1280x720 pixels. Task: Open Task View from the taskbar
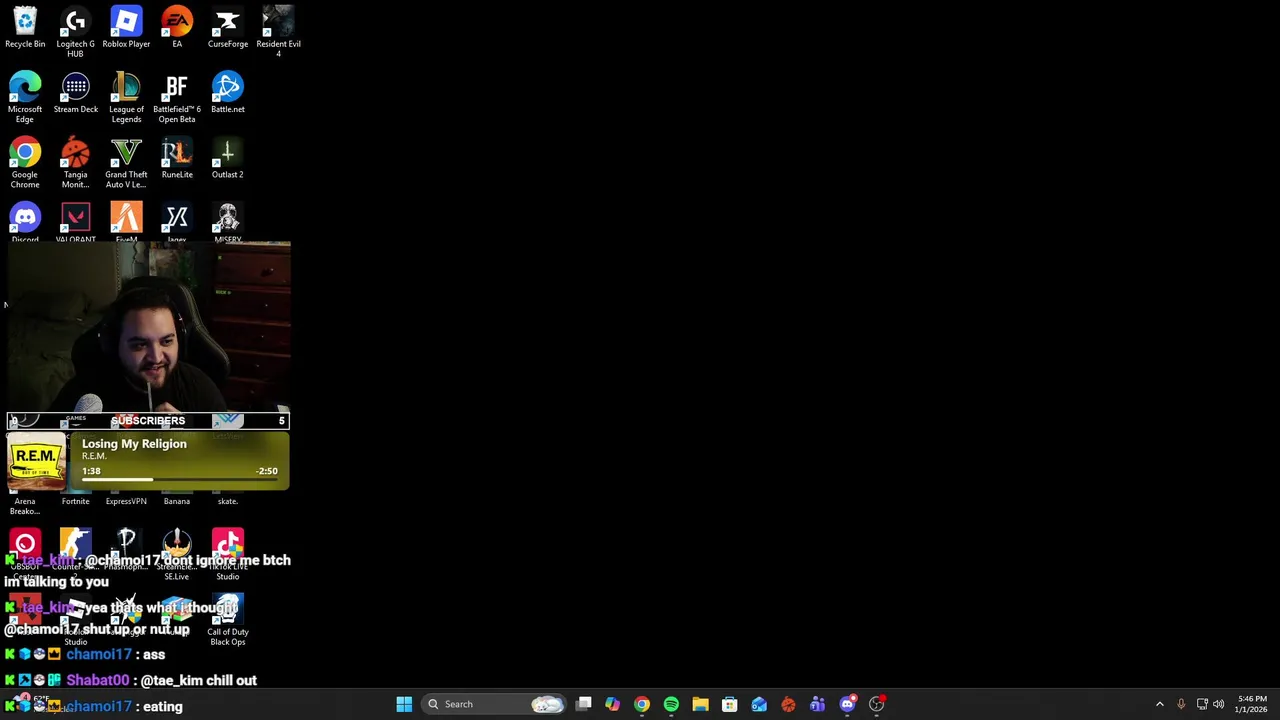click(x=584, y=704)
